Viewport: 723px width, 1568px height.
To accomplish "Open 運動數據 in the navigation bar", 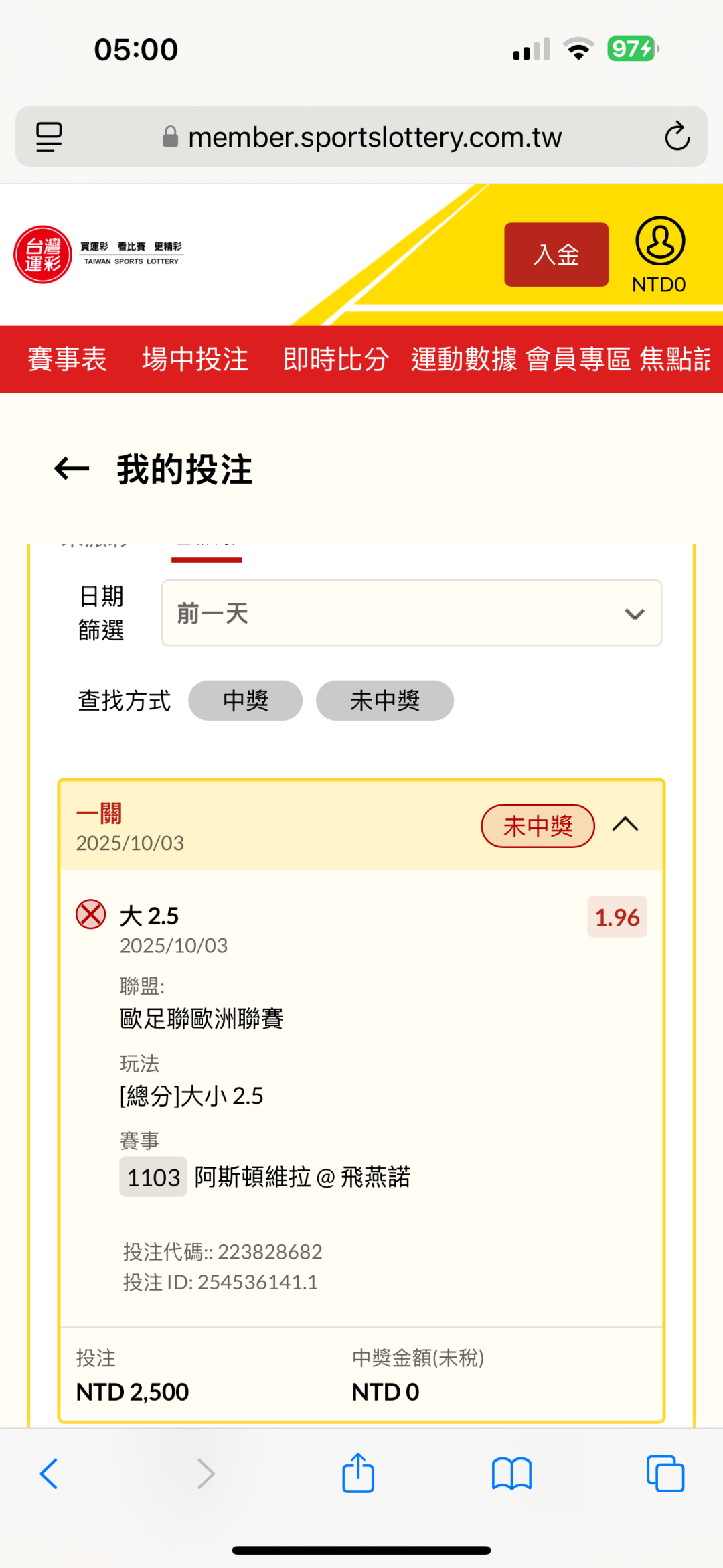I will pyautogui.click(x=464, y=359).
